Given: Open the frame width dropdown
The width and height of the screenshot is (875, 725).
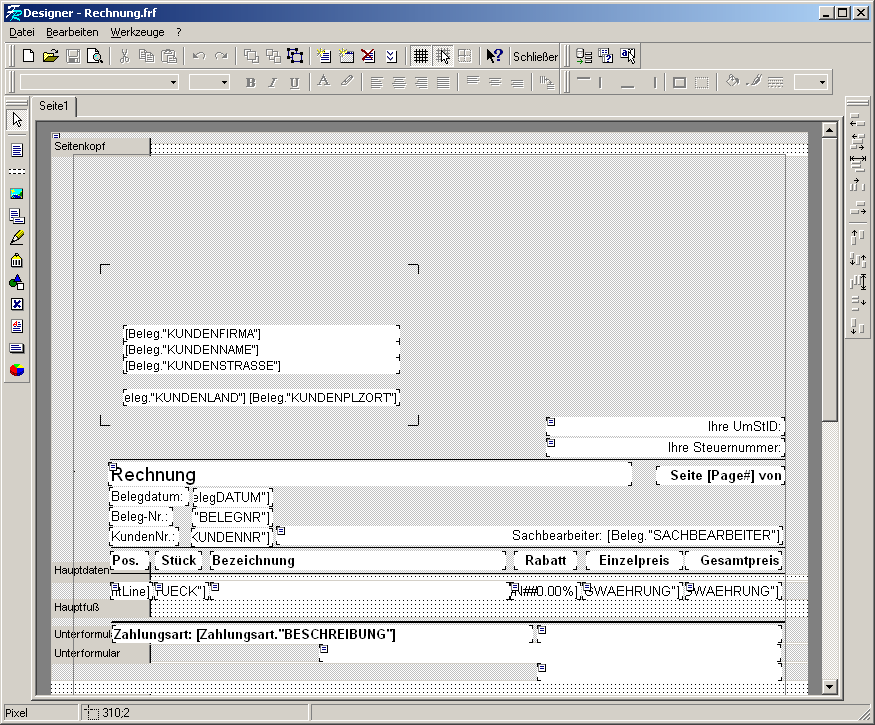Looking at the screenshot, I should (822, 83).
